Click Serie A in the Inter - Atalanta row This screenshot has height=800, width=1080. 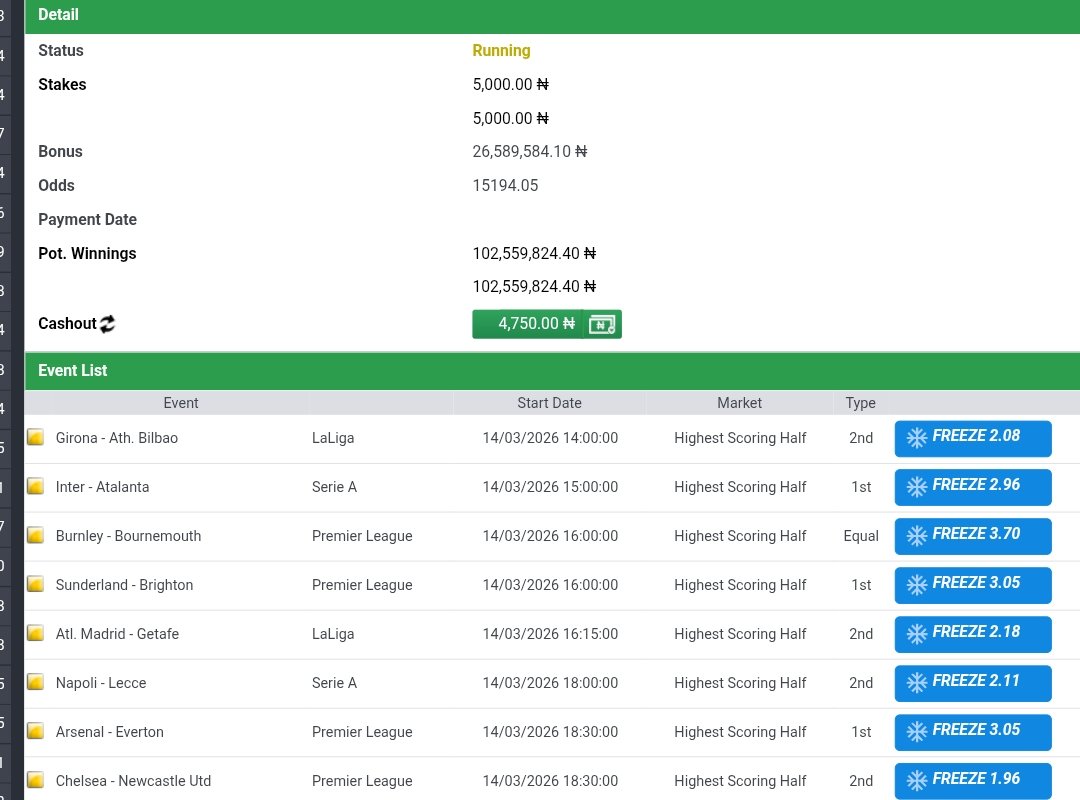point(334,487)
